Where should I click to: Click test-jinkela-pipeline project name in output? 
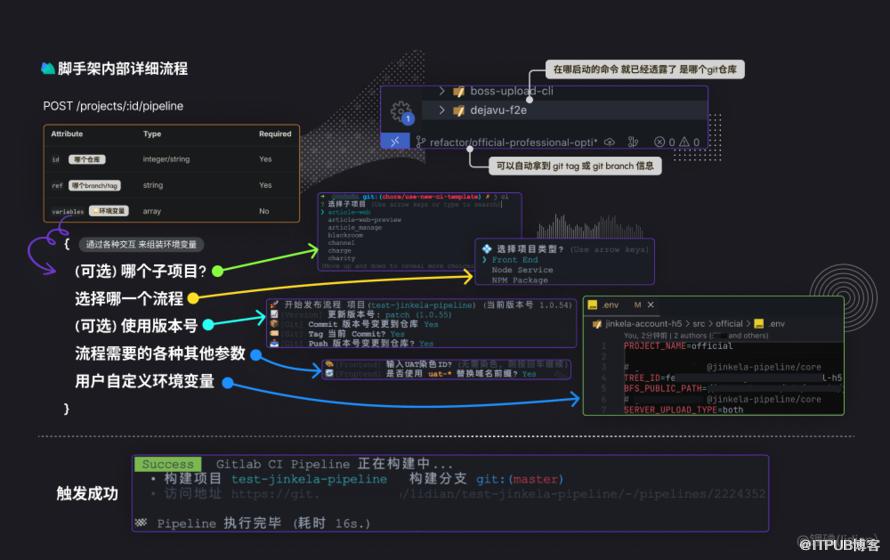click(309, 479)
